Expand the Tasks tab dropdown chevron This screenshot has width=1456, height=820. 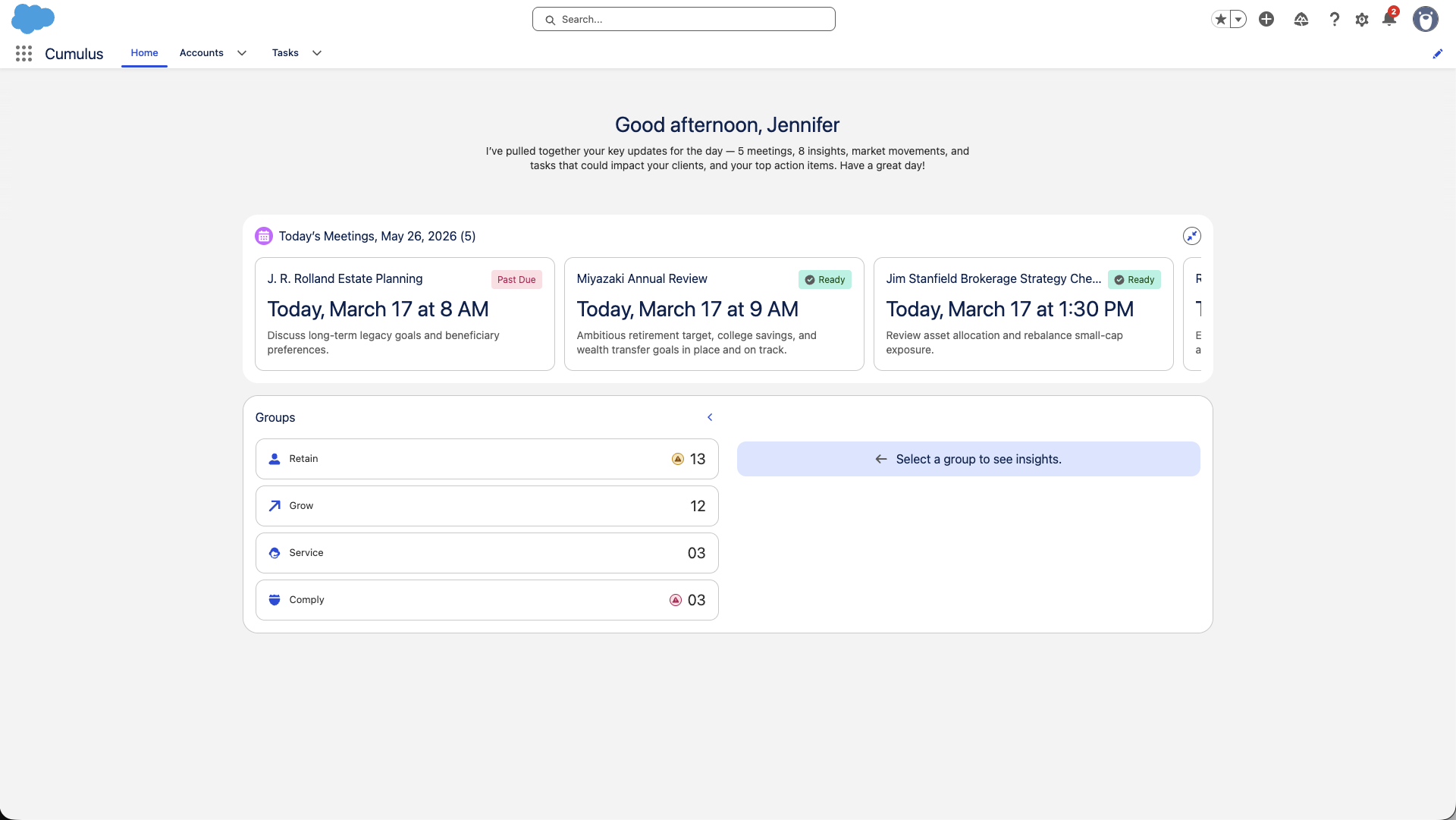pyautogui.click(x=317, y=53)
